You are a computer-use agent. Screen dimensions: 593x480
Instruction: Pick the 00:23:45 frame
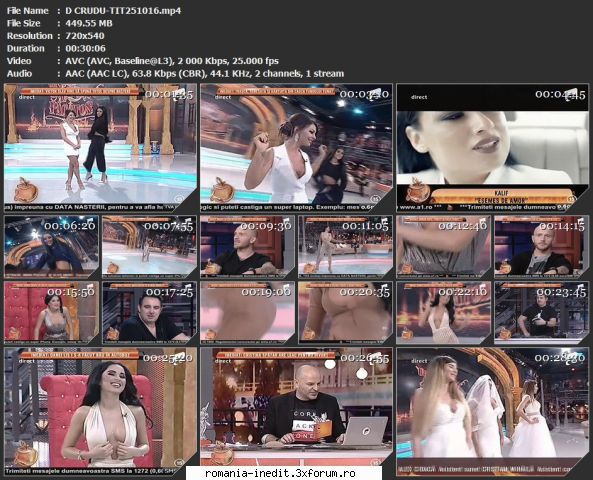click(x=542, y=313)
